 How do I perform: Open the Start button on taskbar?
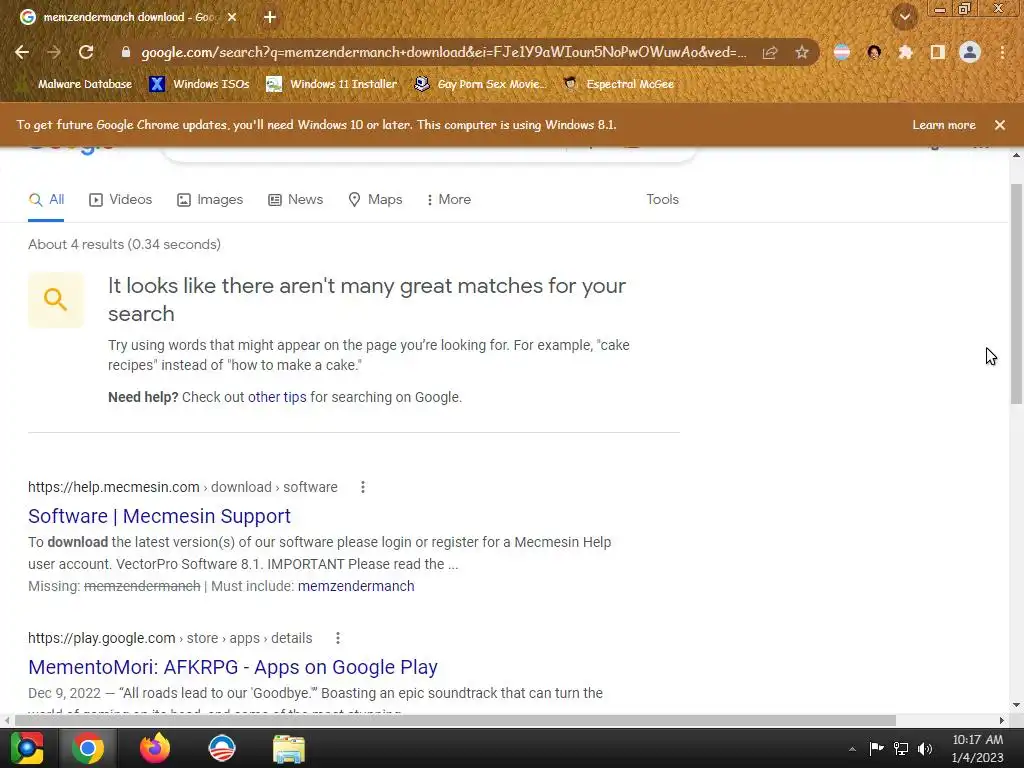click(x=27, y=748)
